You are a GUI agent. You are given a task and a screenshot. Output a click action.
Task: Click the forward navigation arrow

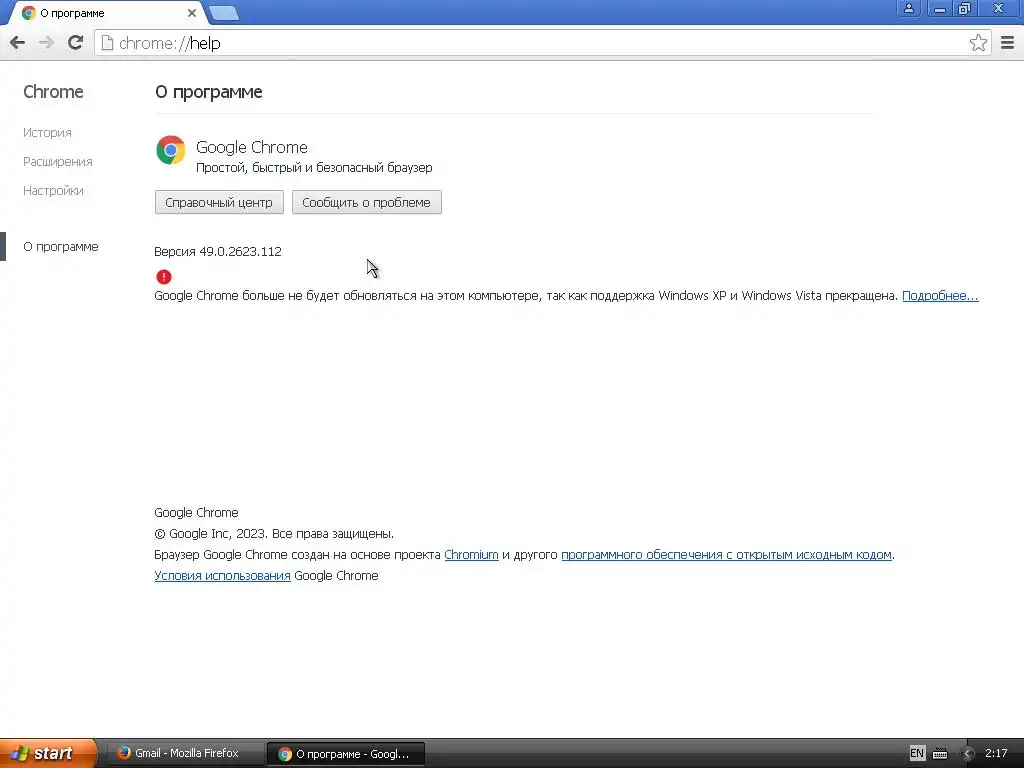(46, 43)
